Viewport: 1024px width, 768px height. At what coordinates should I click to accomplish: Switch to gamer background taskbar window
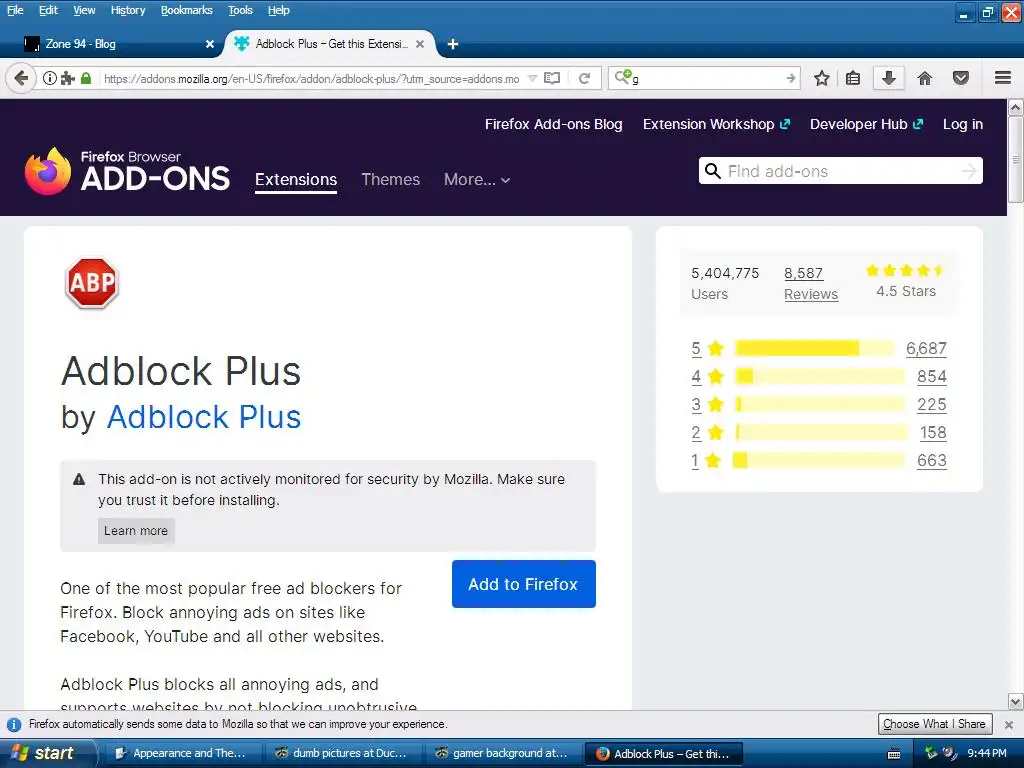point(504,754)
